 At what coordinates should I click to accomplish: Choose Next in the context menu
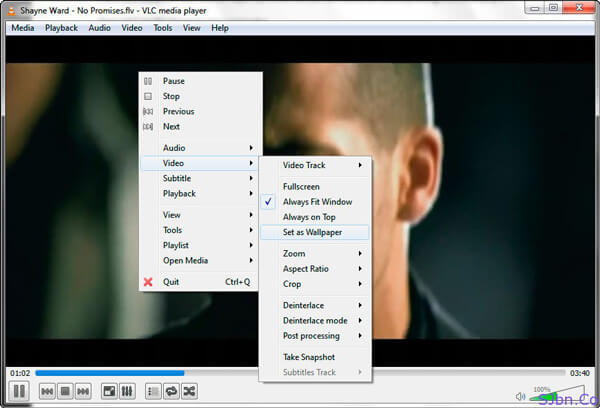coord(201,127)
